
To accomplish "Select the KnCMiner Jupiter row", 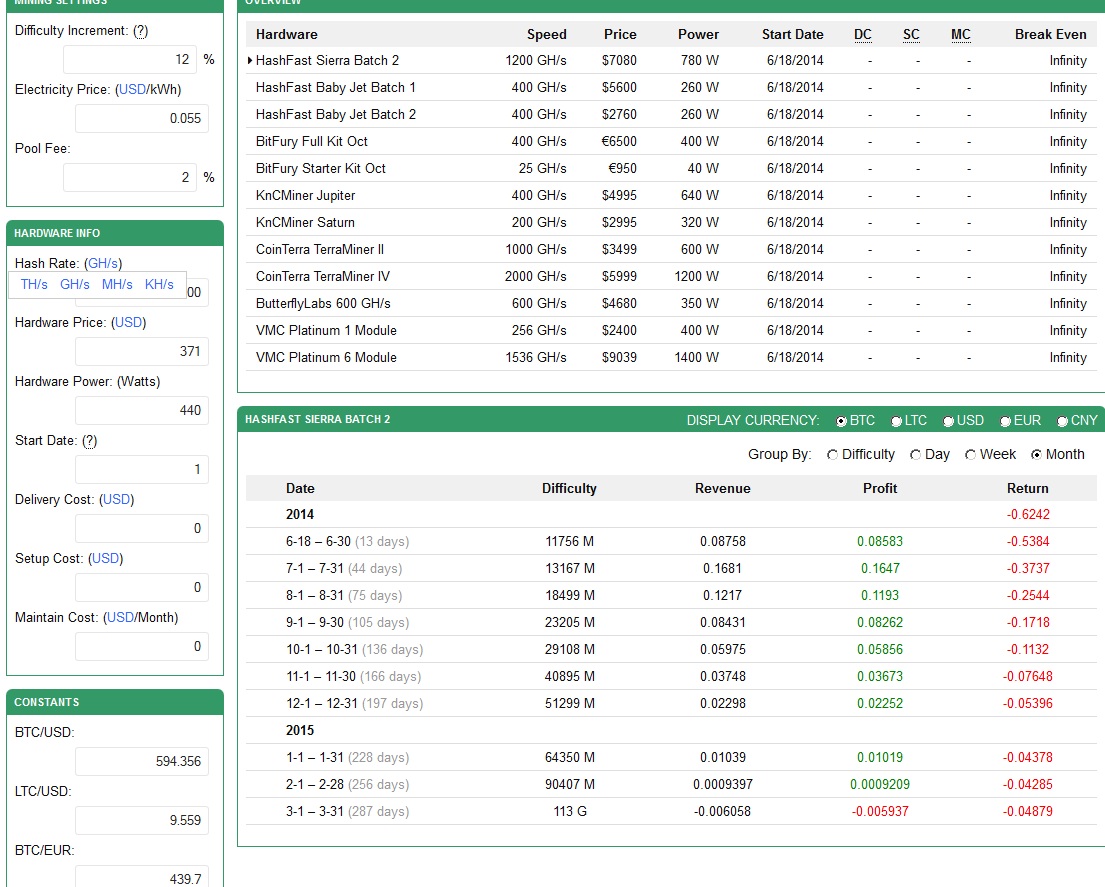I will [x=671, y=195].
